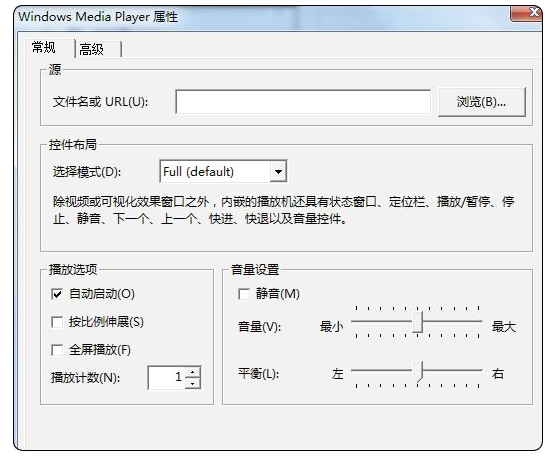
Task: Click the 文件名或 URL(U): label
Action: (x=100, y=102)
